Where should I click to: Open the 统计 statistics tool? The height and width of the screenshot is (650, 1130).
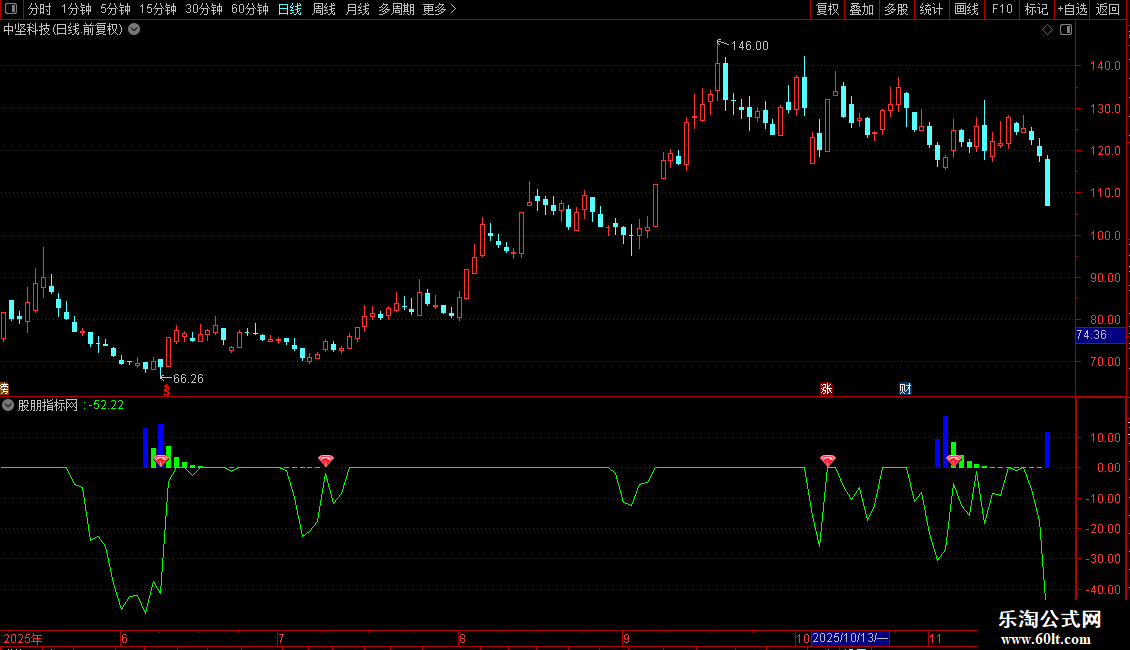[931, 9]
